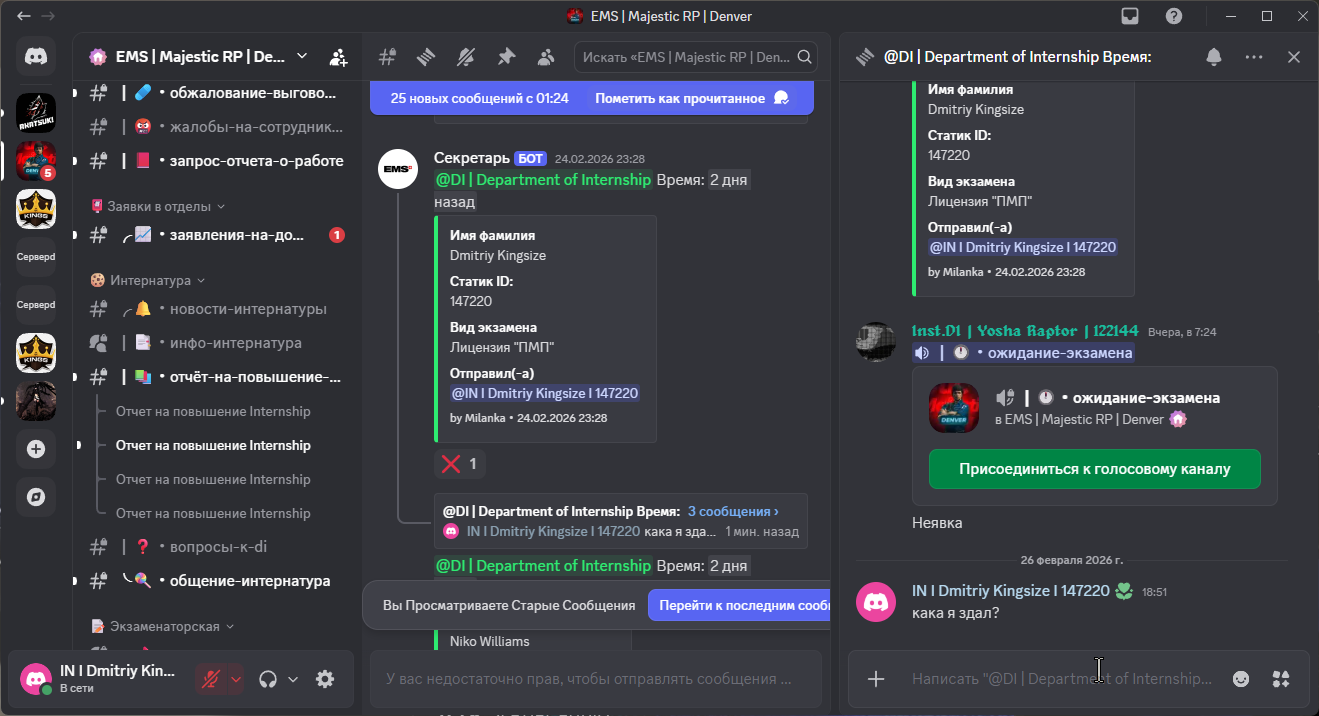Viewport: 1319px width, 716px height.
Task: Open the 3 сообщения thread link
Action: pyautogui.click(x=733, y=511)
